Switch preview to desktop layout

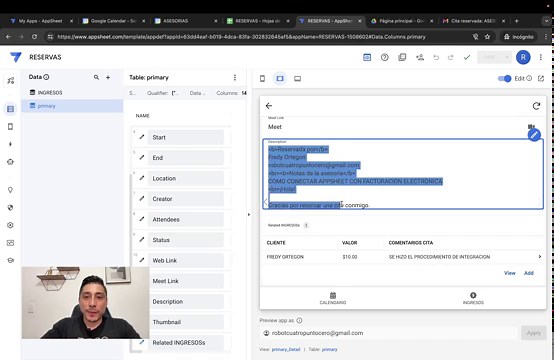tap(297, 78)
